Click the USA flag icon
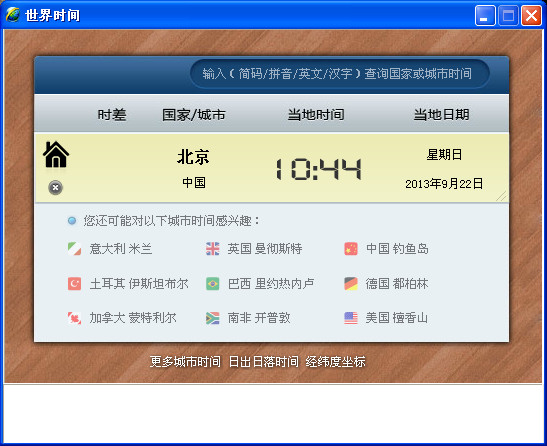Screen dimensions: 547x446 click(x=351, y=318)
